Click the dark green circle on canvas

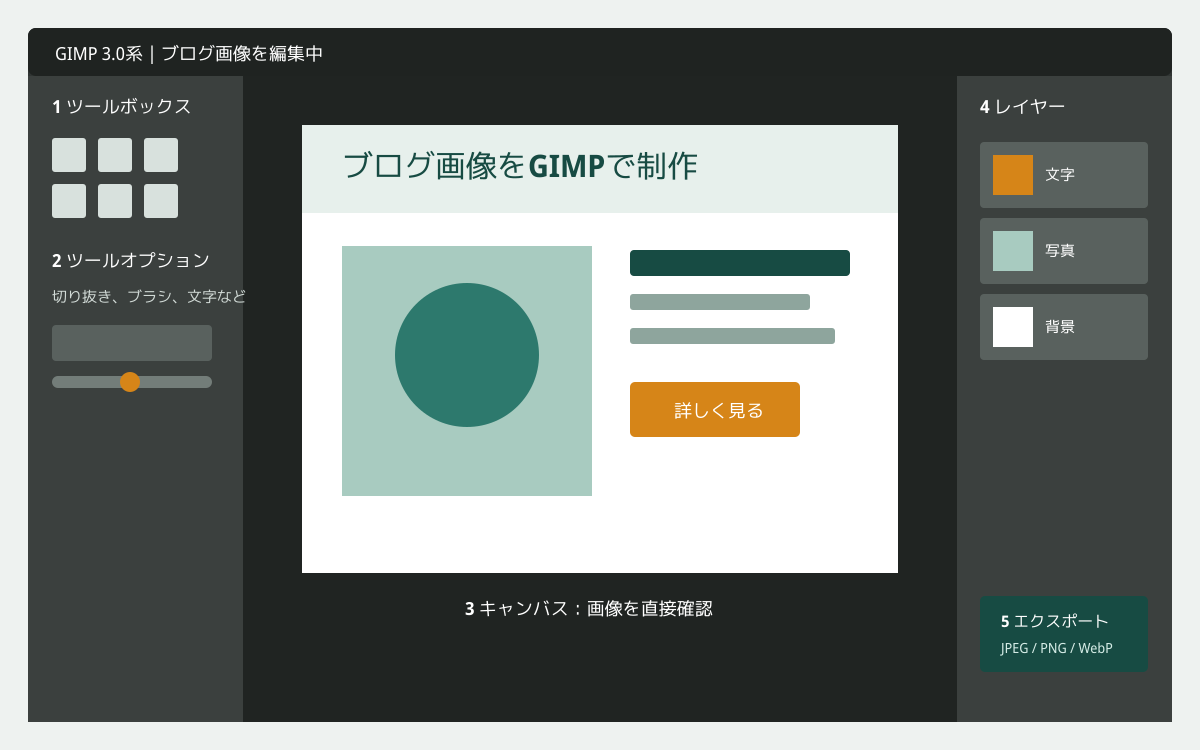click(x=467, y=355)
